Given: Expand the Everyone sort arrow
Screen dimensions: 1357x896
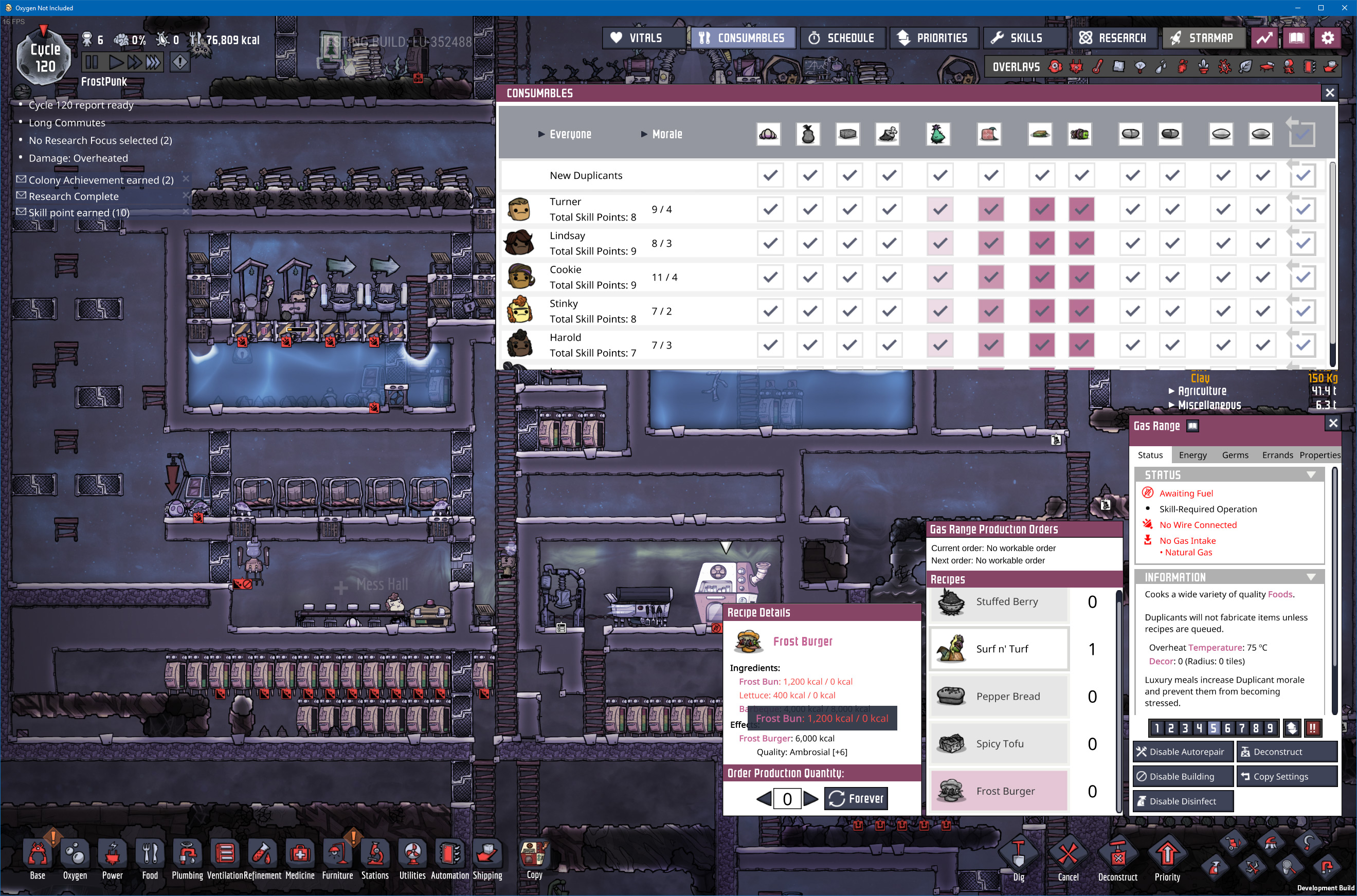Looking at the screenshot, I should point(541,134).
